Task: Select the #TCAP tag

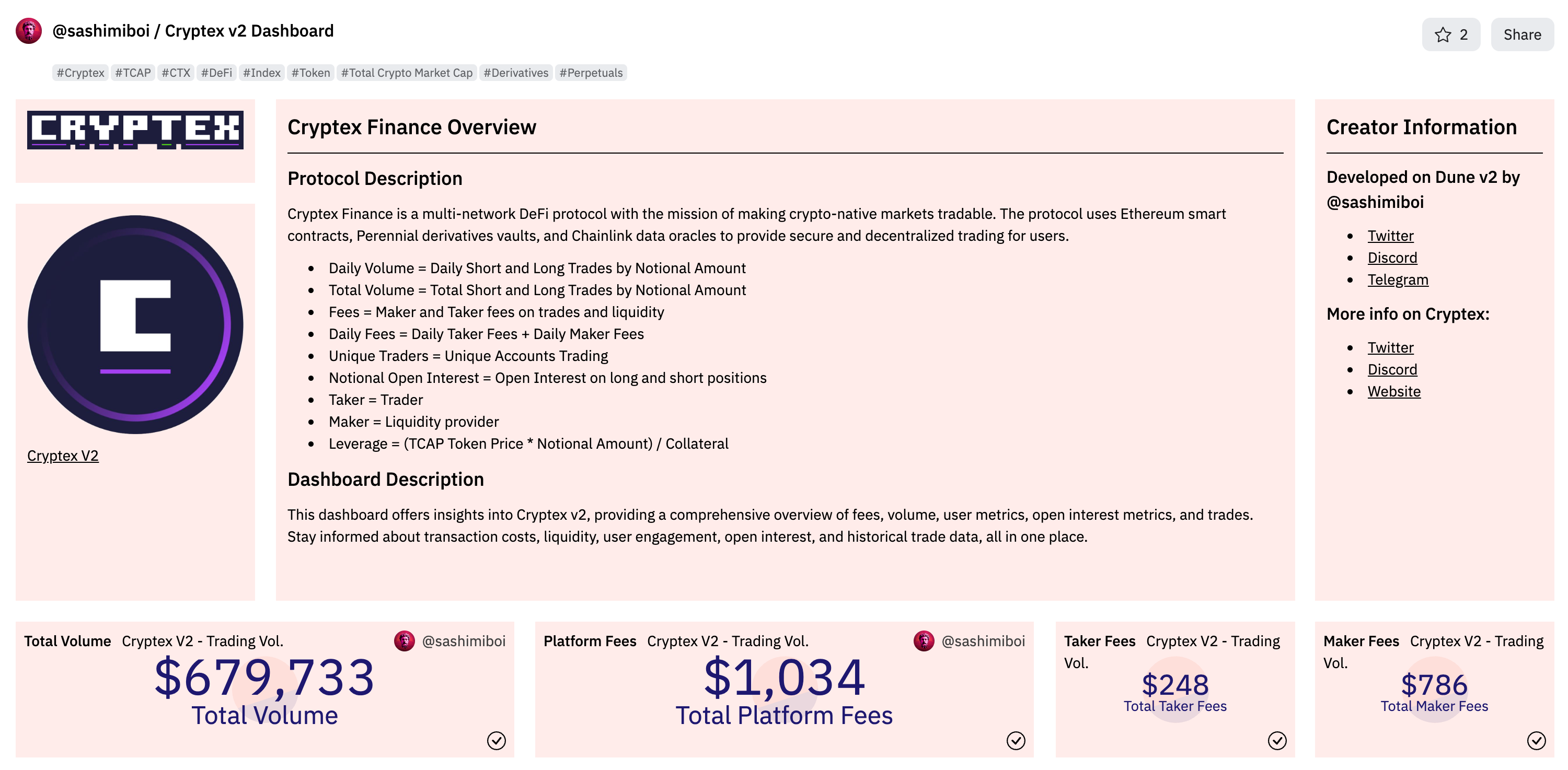Action: pos(133,73)
